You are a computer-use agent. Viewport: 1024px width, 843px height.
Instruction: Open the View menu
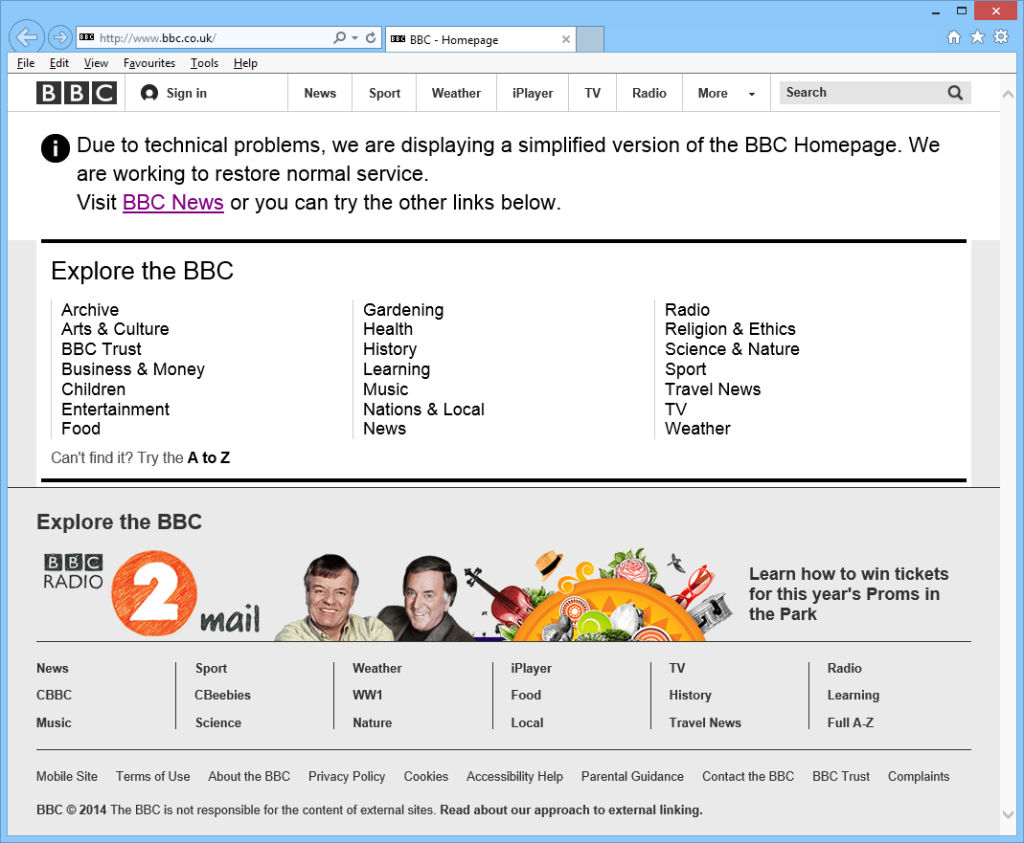tap(96, 63)
